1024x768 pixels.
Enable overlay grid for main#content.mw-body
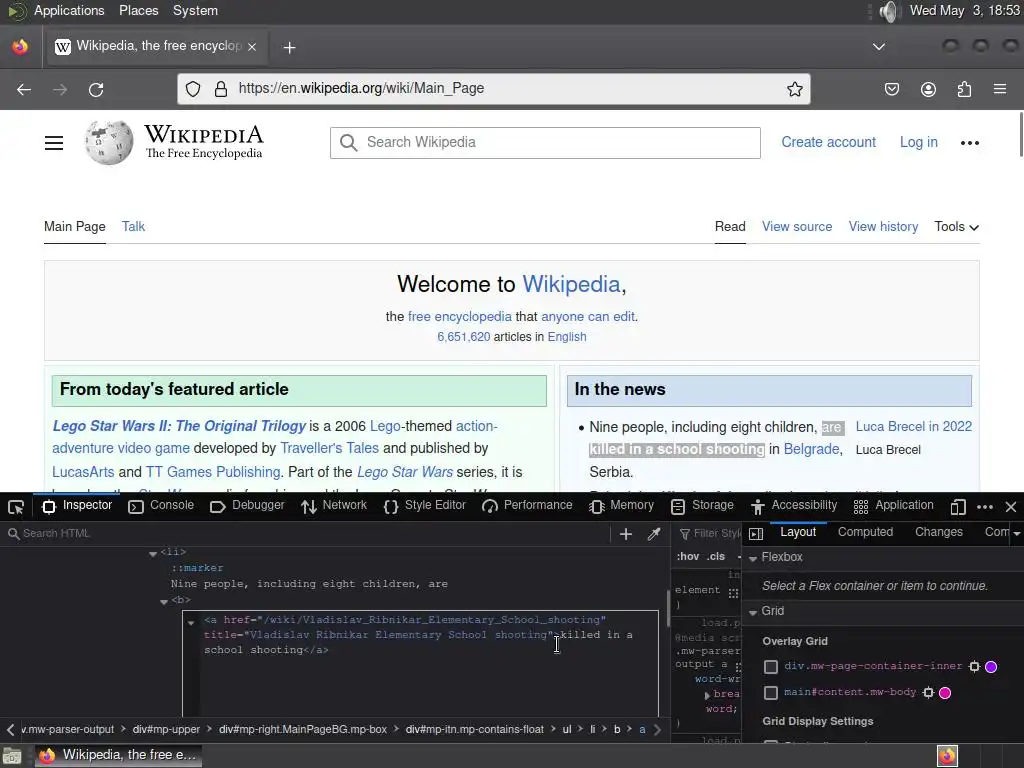tap(771, 693)
